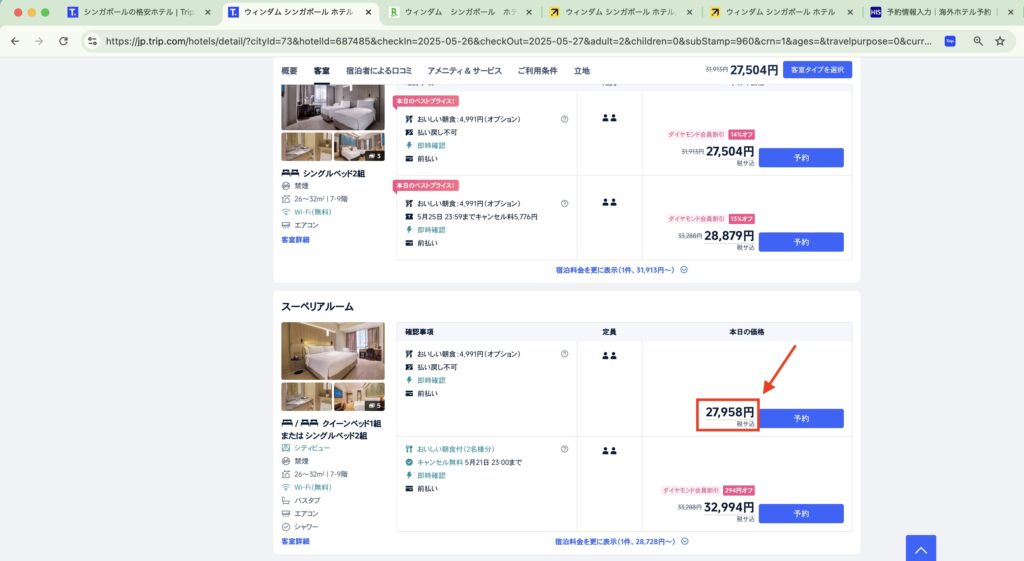1024x561 pixels.
Task: Click 予約 button for the 27,958円 rate
Action: (801, 418)
